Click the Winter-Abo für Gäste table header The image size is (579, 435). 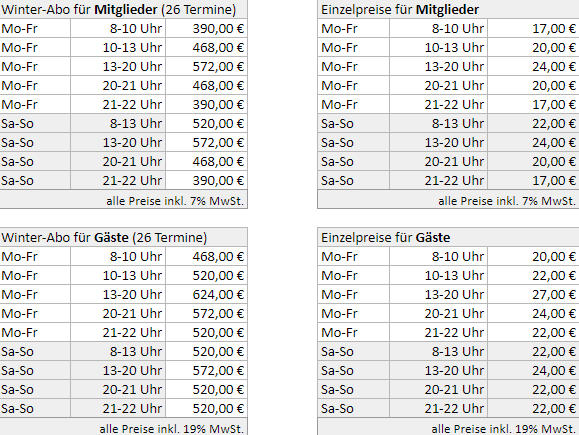tap(123, 237)
